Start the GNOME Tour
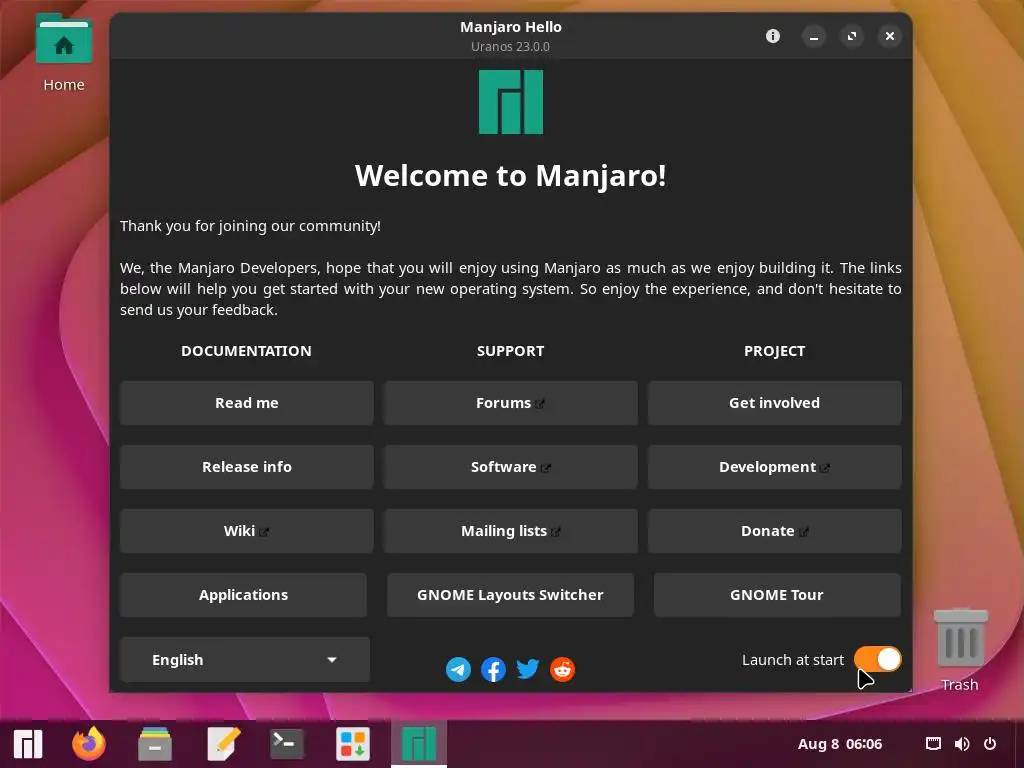The image size is (1024, 768). pos(777,595)
